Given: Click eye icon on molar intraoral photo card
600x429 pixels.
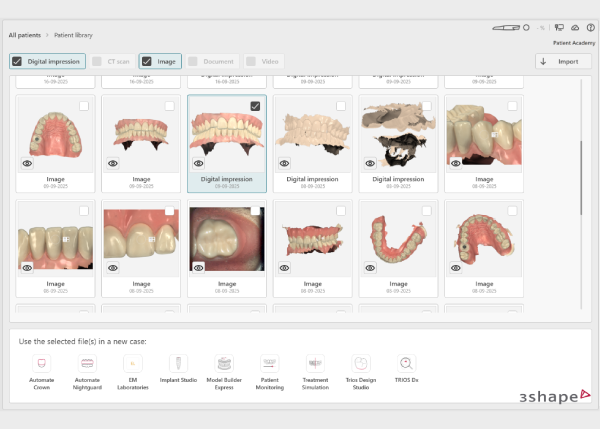Looking at the screenshot, I should [199, 268].
